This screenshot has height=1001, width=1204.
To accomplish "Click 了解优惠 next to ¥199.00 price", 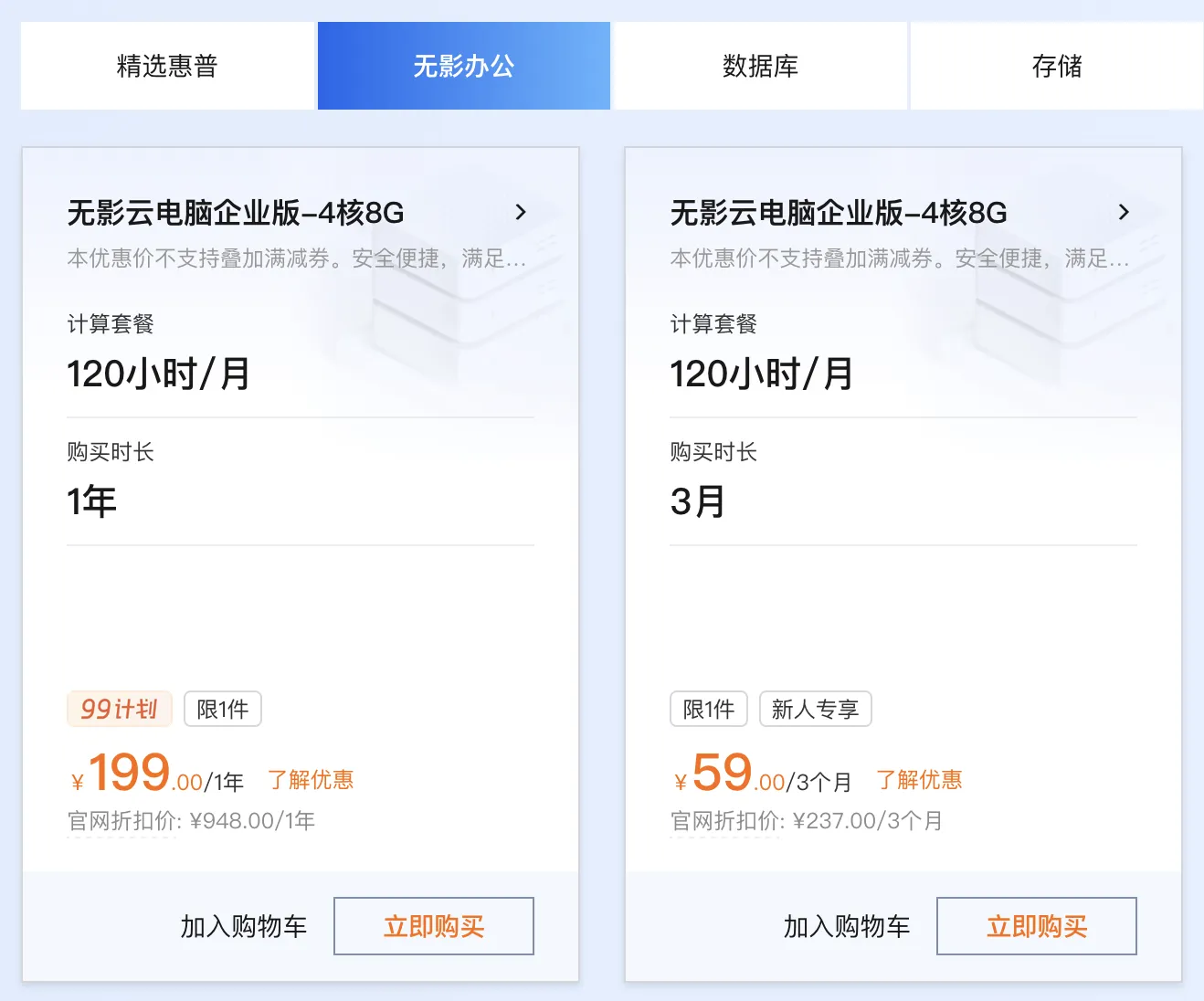I will 311,780.
